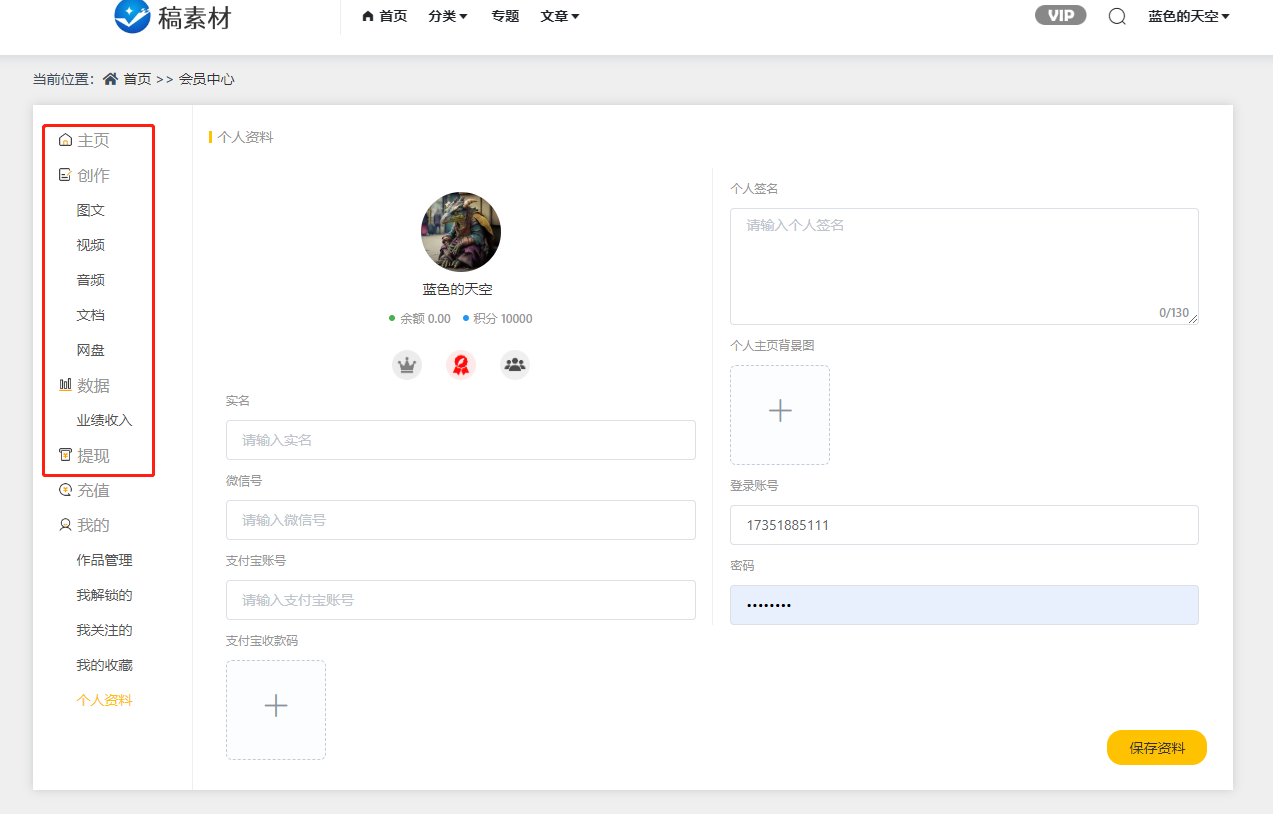Image resolution: width=1273 pixels, height=814 pixels.
Task: Upload image under 个人主页背景图
Action: 779,415
